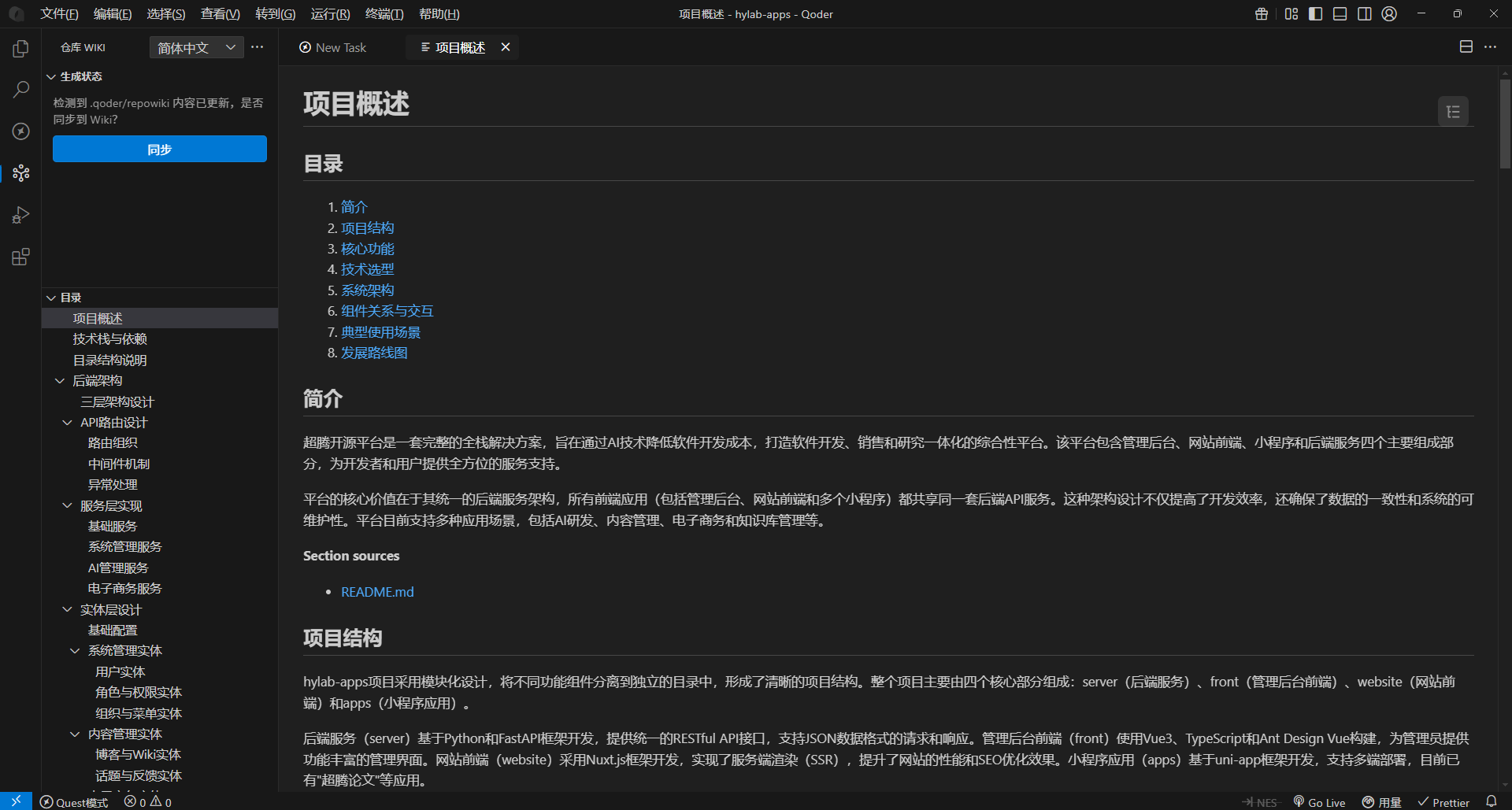Click the 同步 sync button

point(159,149)
